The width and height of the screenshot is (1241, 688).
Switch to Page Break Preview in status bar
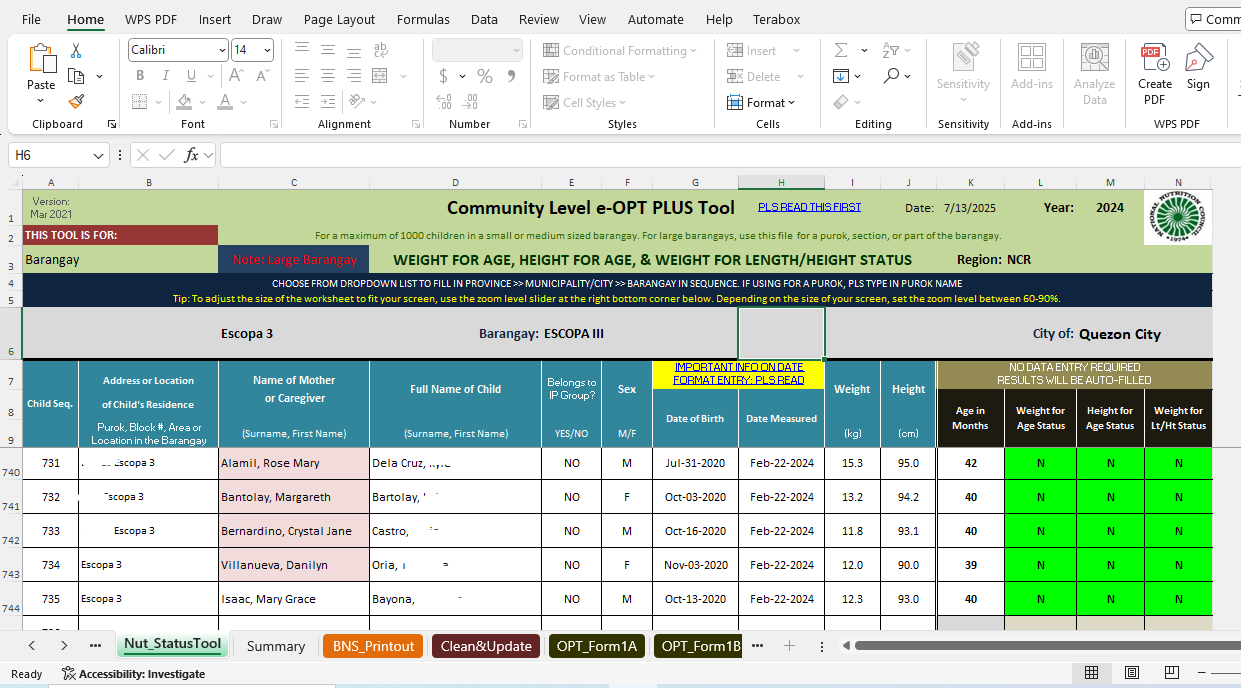click(x=1174, y=673)
